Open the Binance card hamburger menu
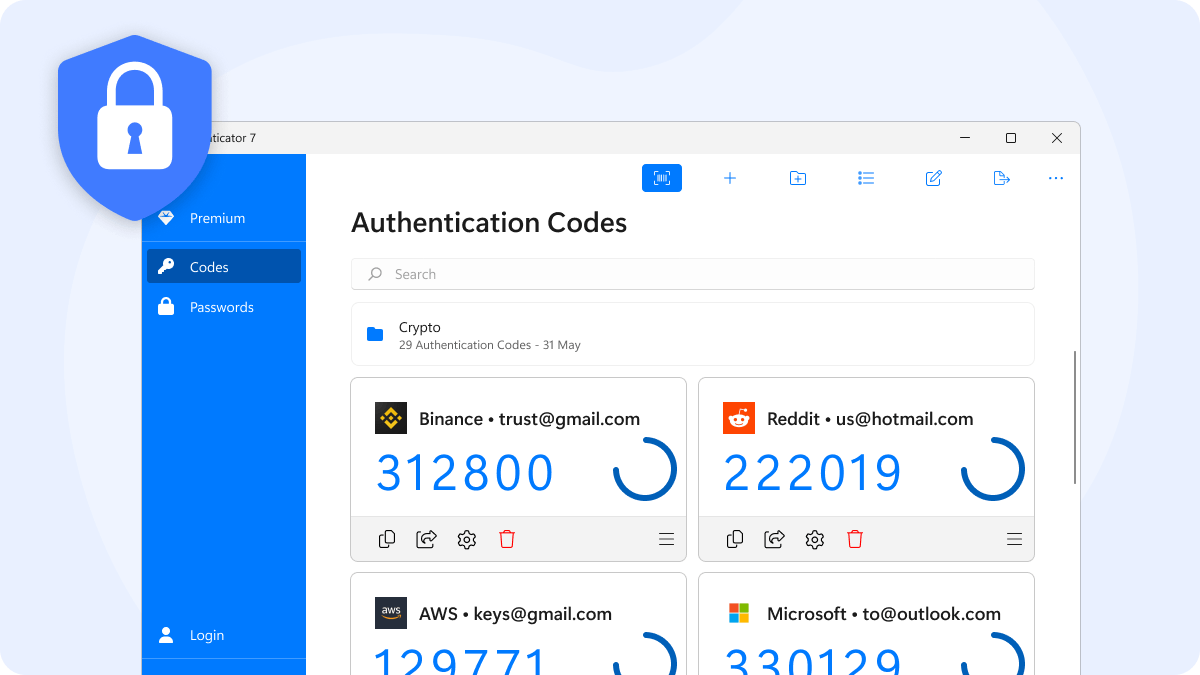Screen dimensions: 1200x675 (x=667, y=539)
